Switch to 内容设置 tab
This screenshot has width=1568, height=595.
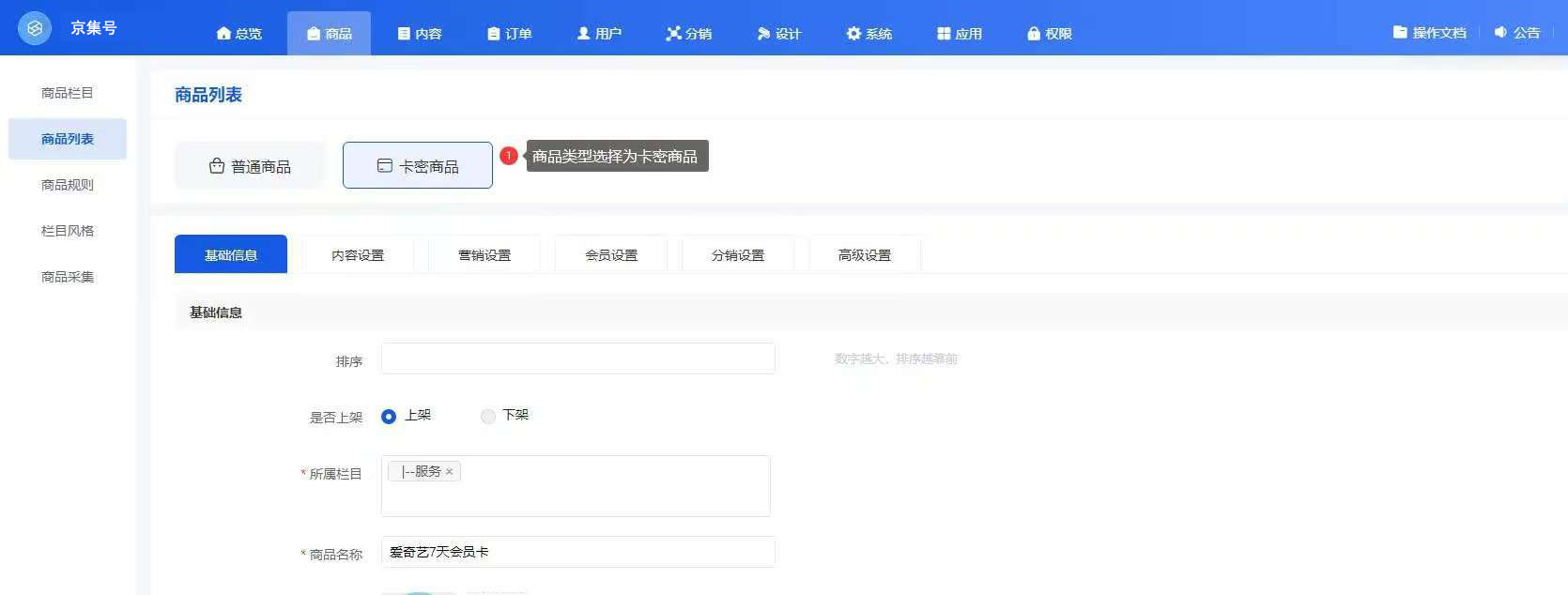coord(358,255)
